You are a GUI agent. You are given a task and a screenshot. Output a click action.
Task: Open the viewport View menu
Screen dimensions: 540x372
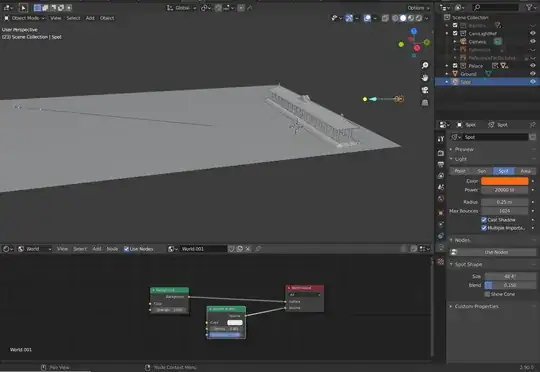[x=56, y=18]
